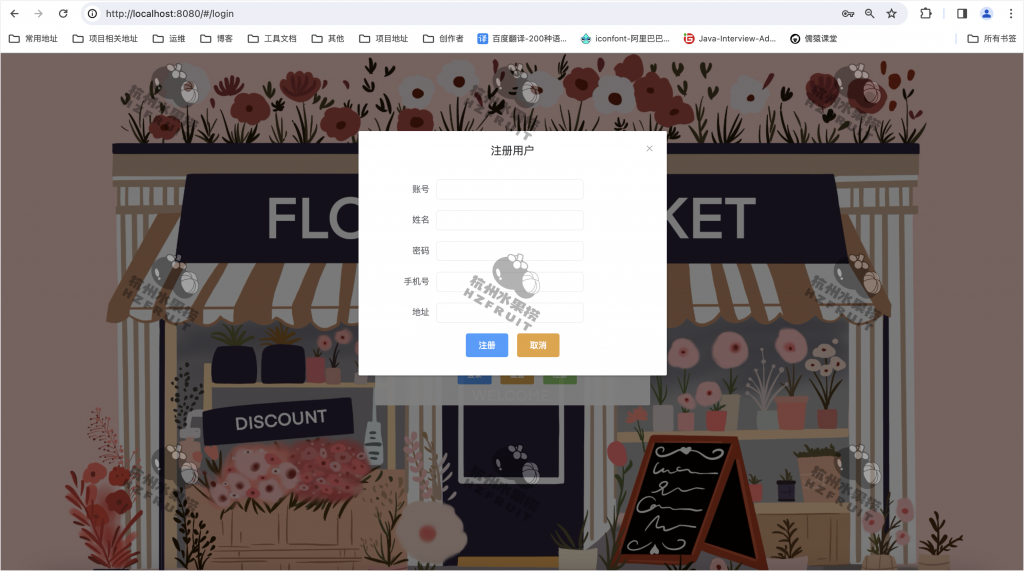View site information icon in address bar
Viewport: 1024px width, 571px height.
click(x=93, y=13)
